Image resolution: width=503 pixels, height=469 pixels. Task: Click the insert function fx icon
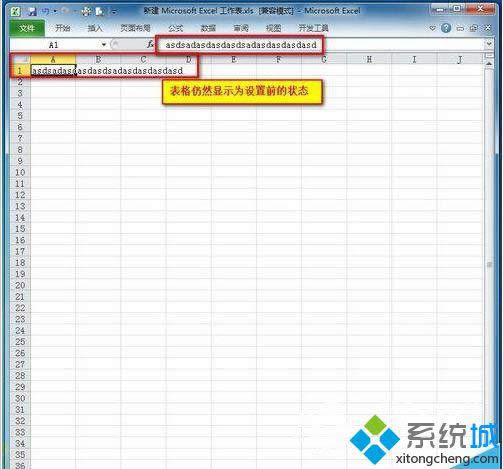pos(150,44)
